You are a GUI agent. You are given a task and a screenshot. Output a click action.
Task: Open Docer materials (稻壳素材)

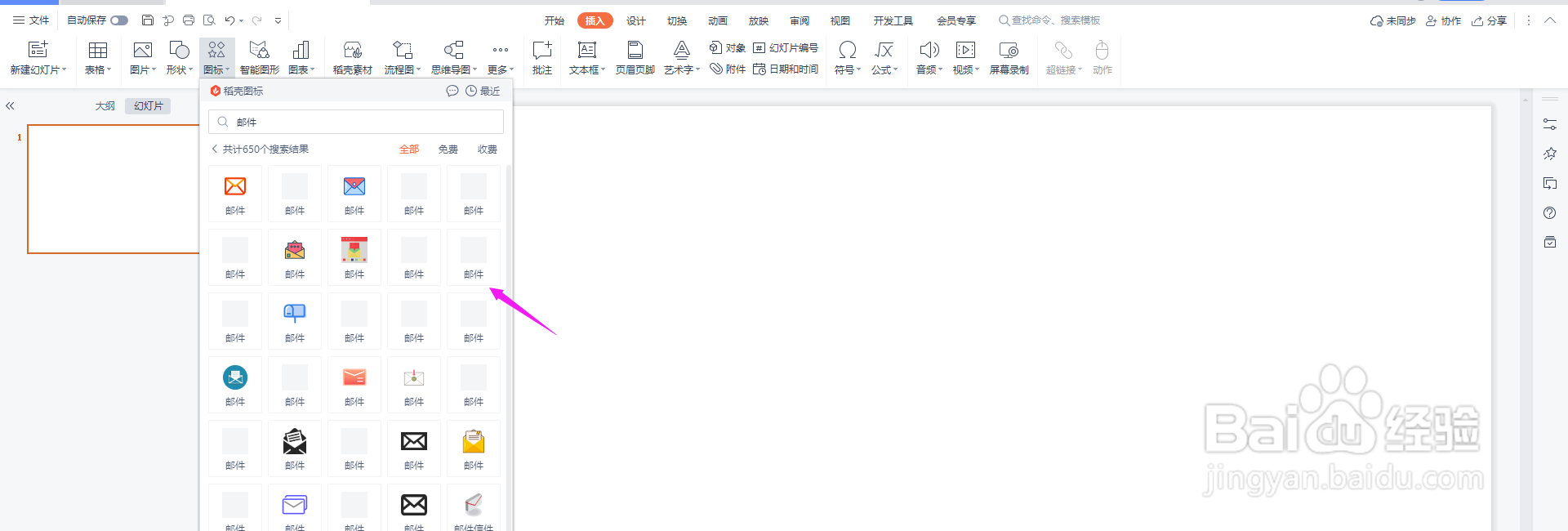point(353,58)
